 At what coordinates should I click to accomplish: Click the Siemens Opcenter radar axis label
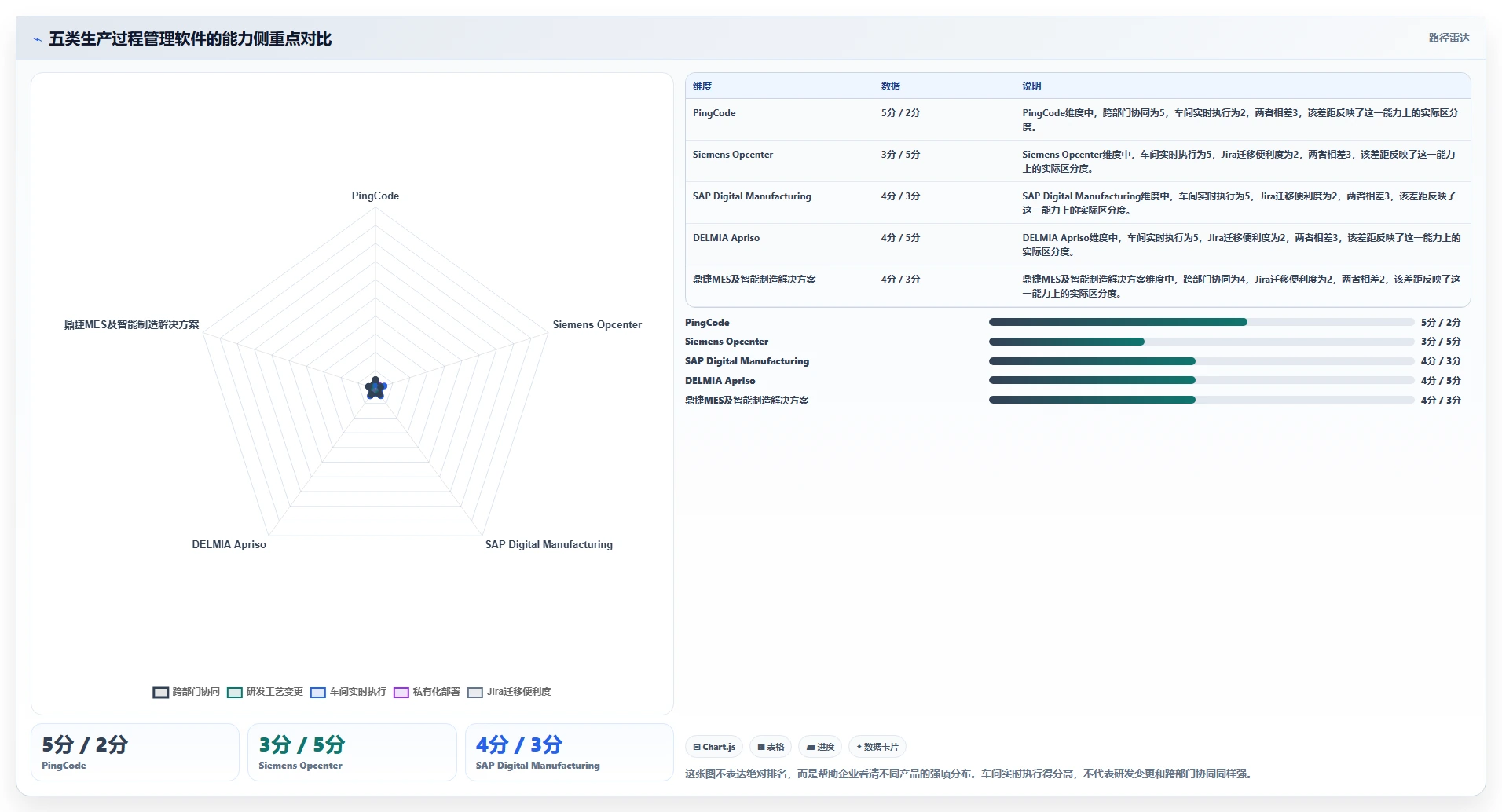597,324
